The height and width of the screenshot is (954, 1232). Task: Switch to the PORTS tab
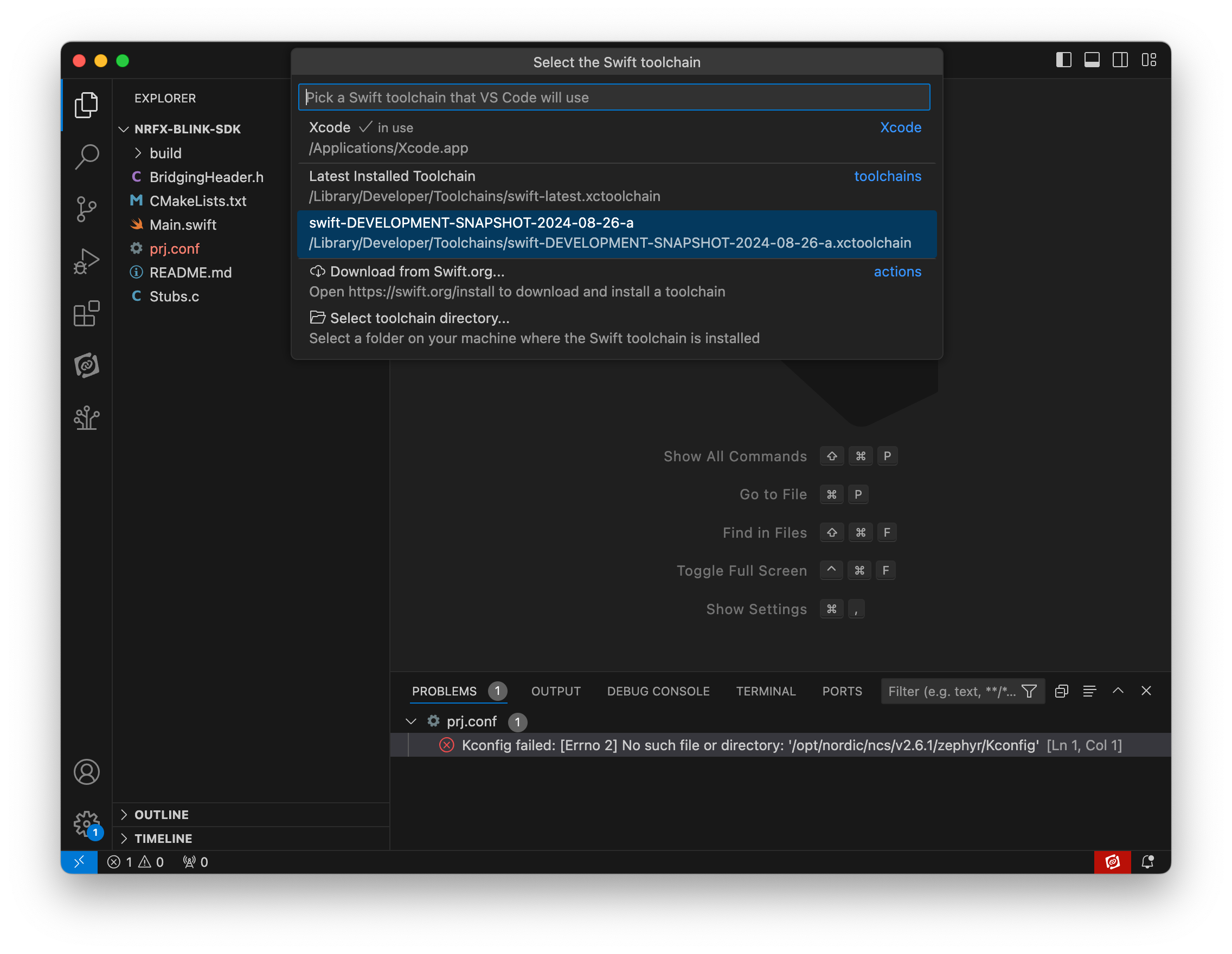tap(842, 691)
